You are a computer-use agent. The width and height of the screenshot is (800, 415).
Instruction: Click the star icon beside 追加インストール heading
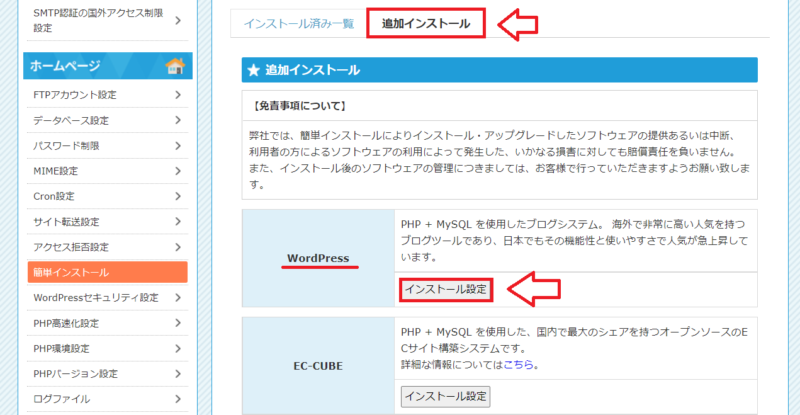pos(254,70)
